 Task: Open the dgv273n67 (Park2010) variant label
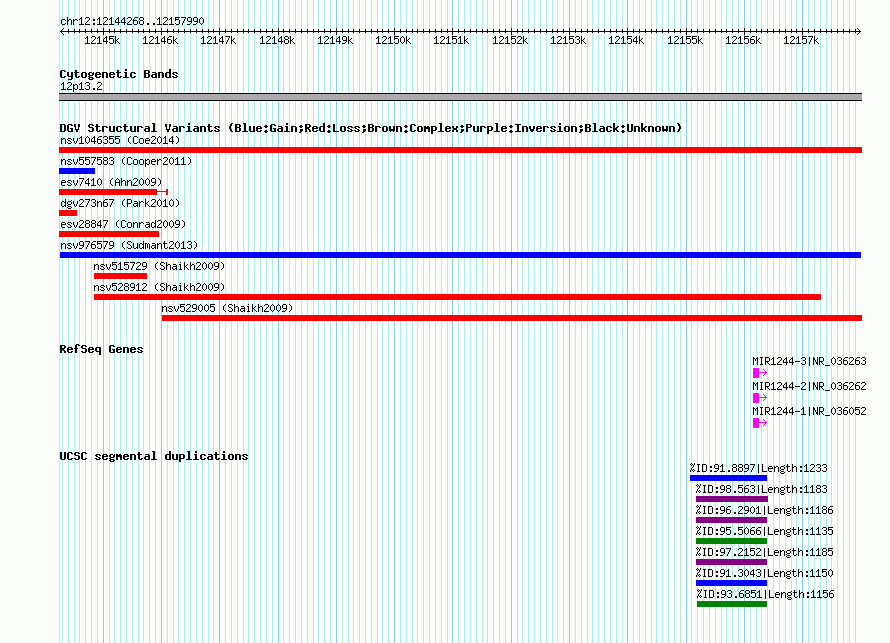pyautogui.click(x=120, y=203)
